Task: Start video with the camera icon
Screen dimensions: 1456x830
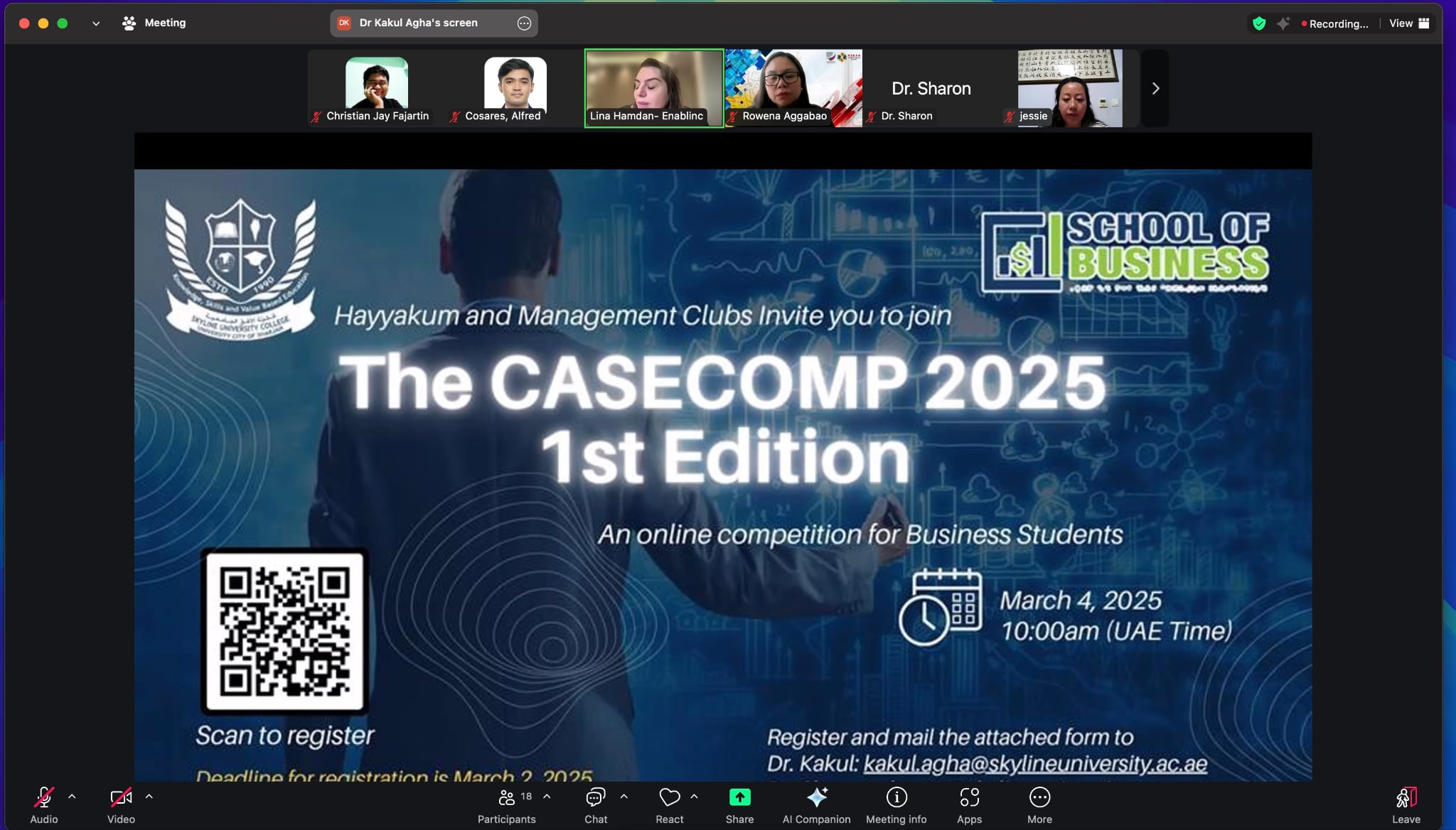Action: click(120, 798)
